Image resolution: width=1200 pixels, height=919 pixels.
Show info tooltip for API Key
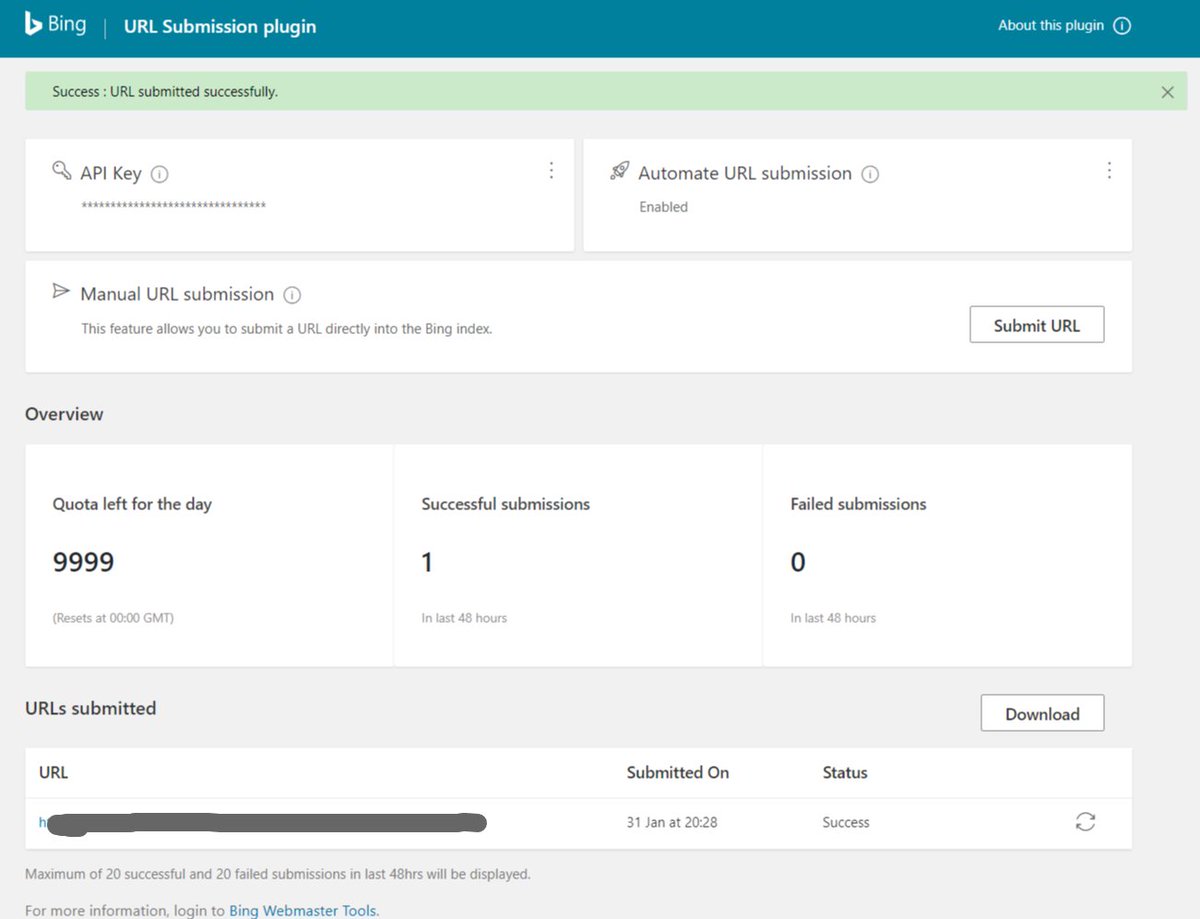pyautogui.click(x=159, y=174)
